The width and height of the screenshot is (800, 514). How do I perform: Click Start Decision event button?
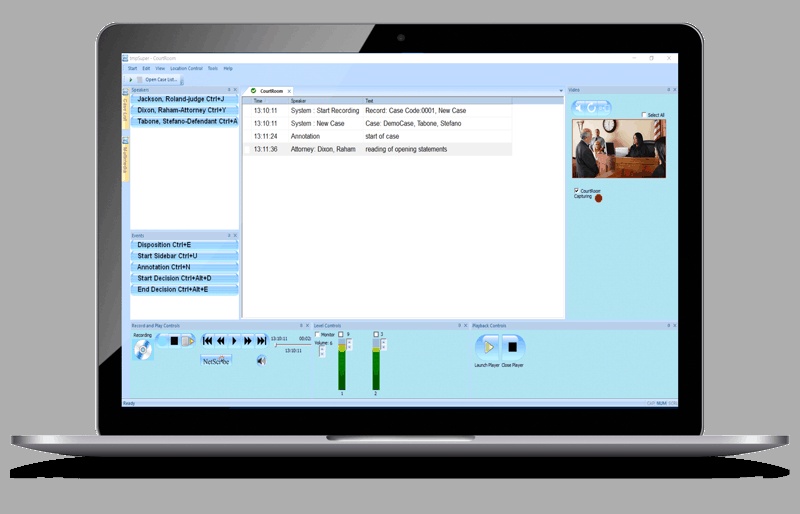[184, 279]
